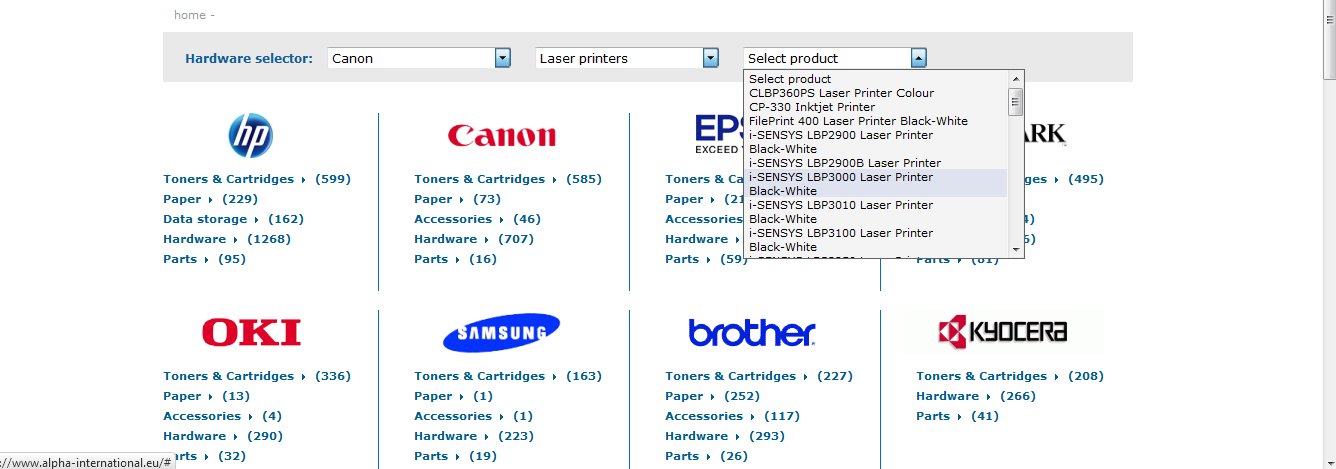Open OKI Accessories (4)
This screenshot has height=469, width=1336.
coord(223,416)
